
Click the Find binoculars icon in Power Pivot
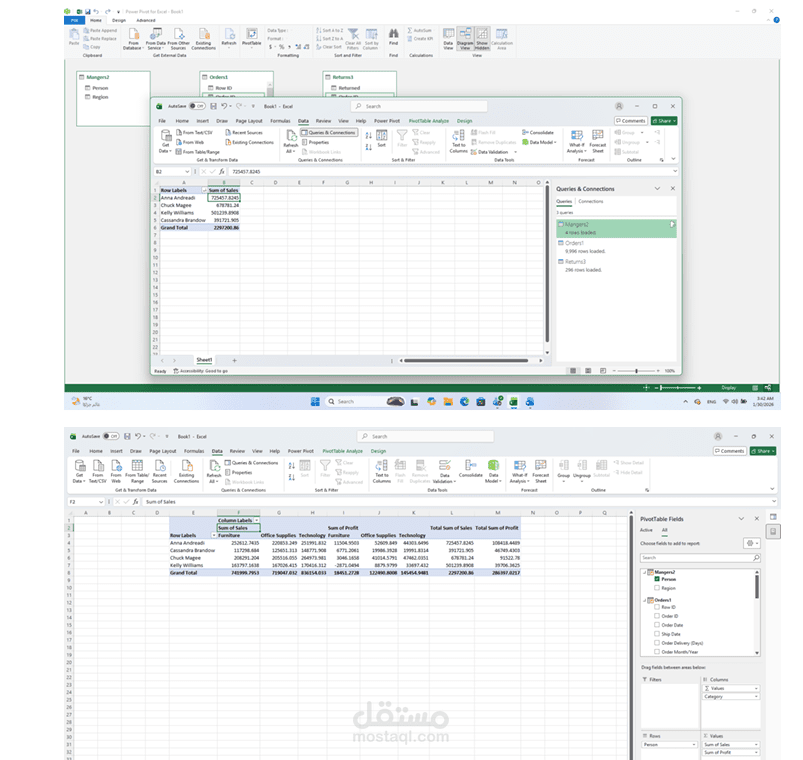[x=393, y=36]
